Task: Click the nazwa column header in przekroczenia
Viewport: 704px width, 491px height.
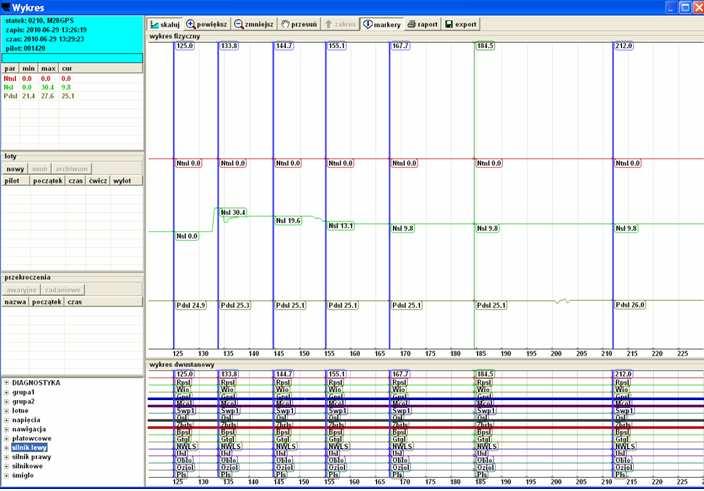Action: [15, 302]
